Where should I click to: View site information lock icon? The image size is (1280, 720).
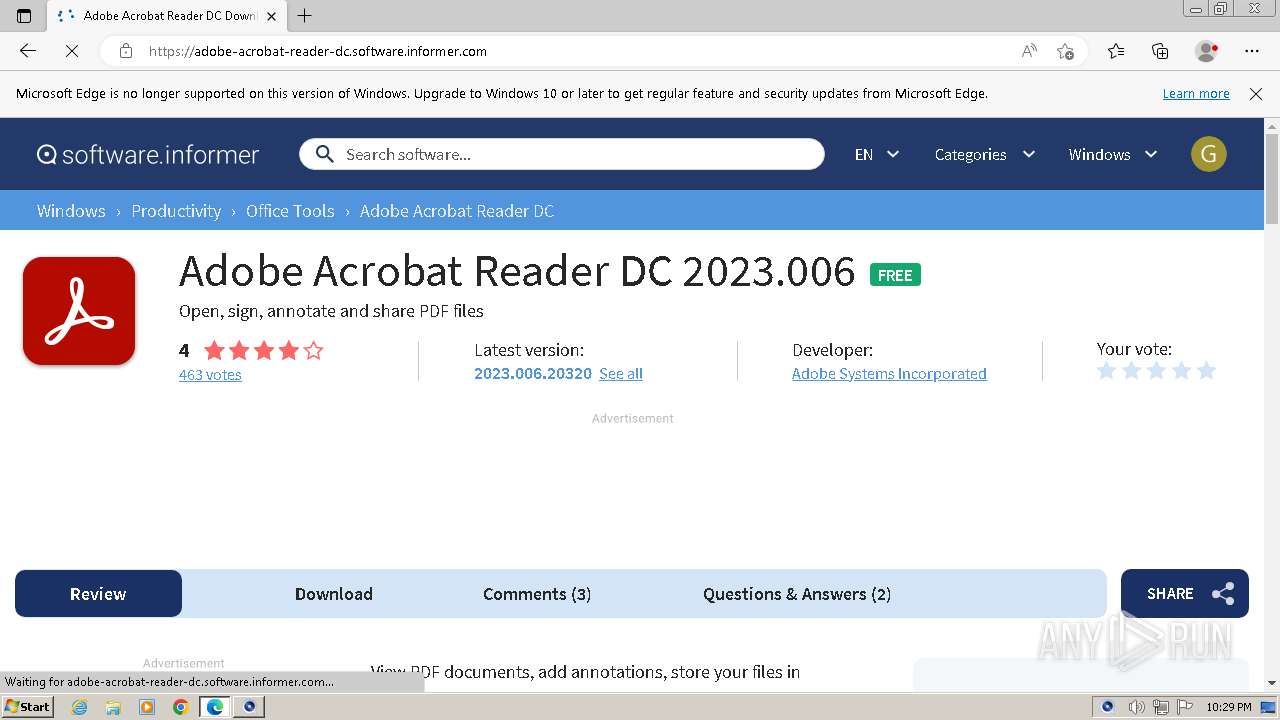tap(126, 51)
